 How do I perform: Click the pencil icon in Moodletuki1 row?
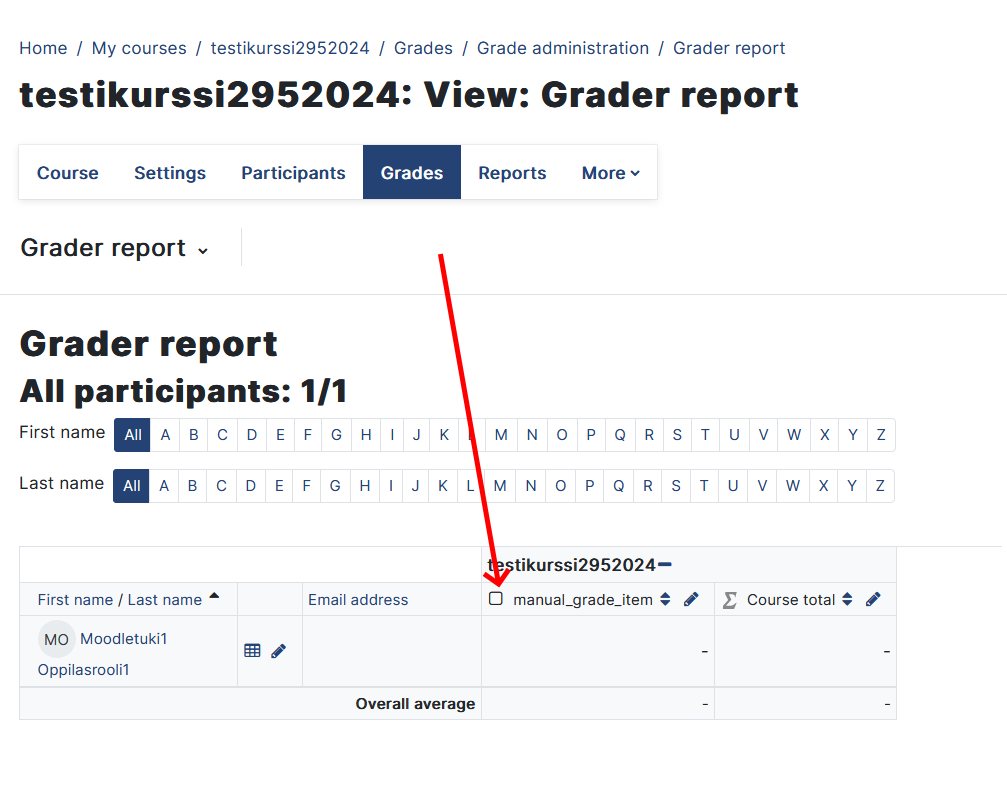(279, 651)
